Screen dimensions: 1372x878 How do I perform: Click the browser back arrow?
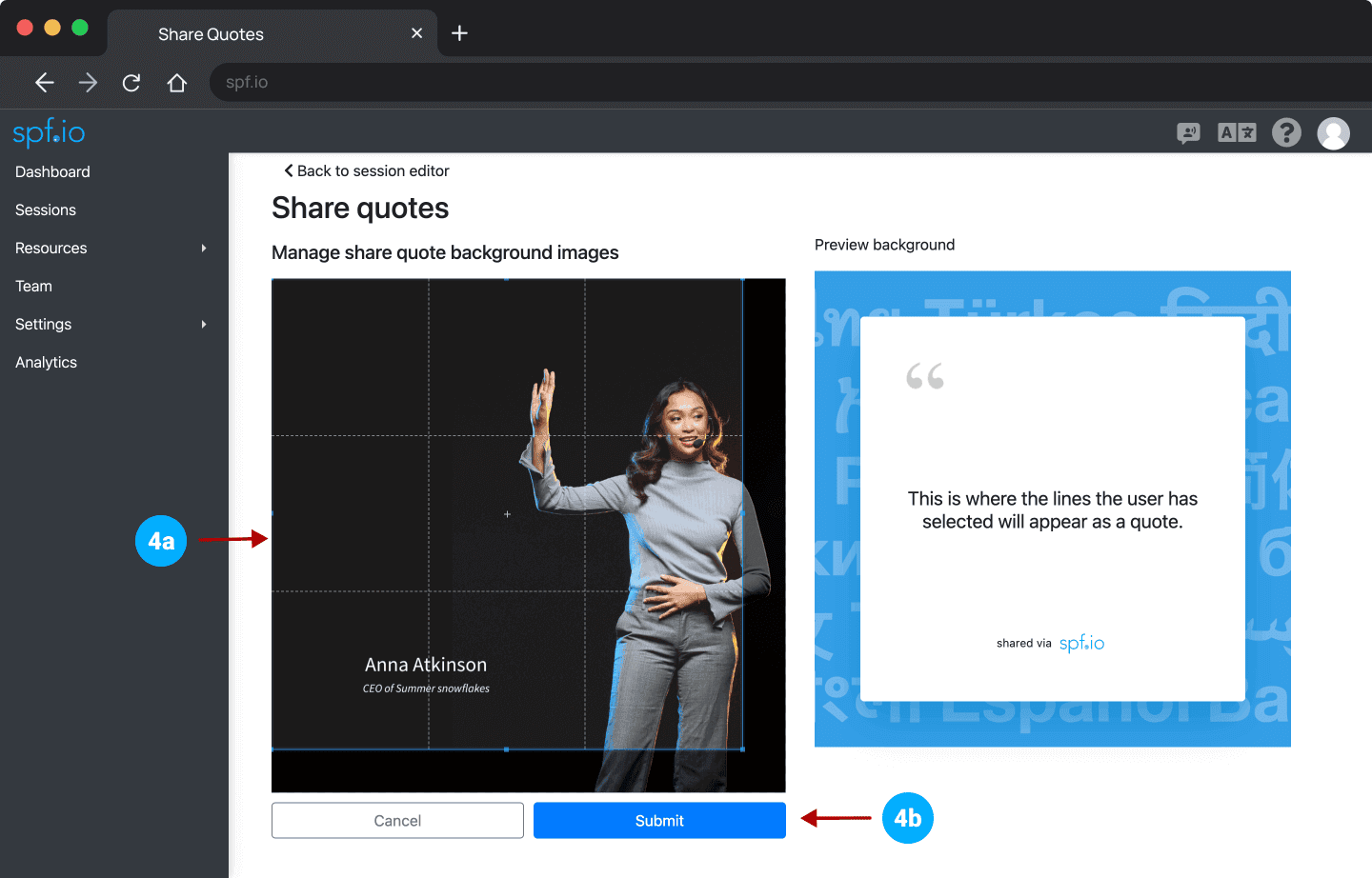pyautogui.click(x=44, y=83)
